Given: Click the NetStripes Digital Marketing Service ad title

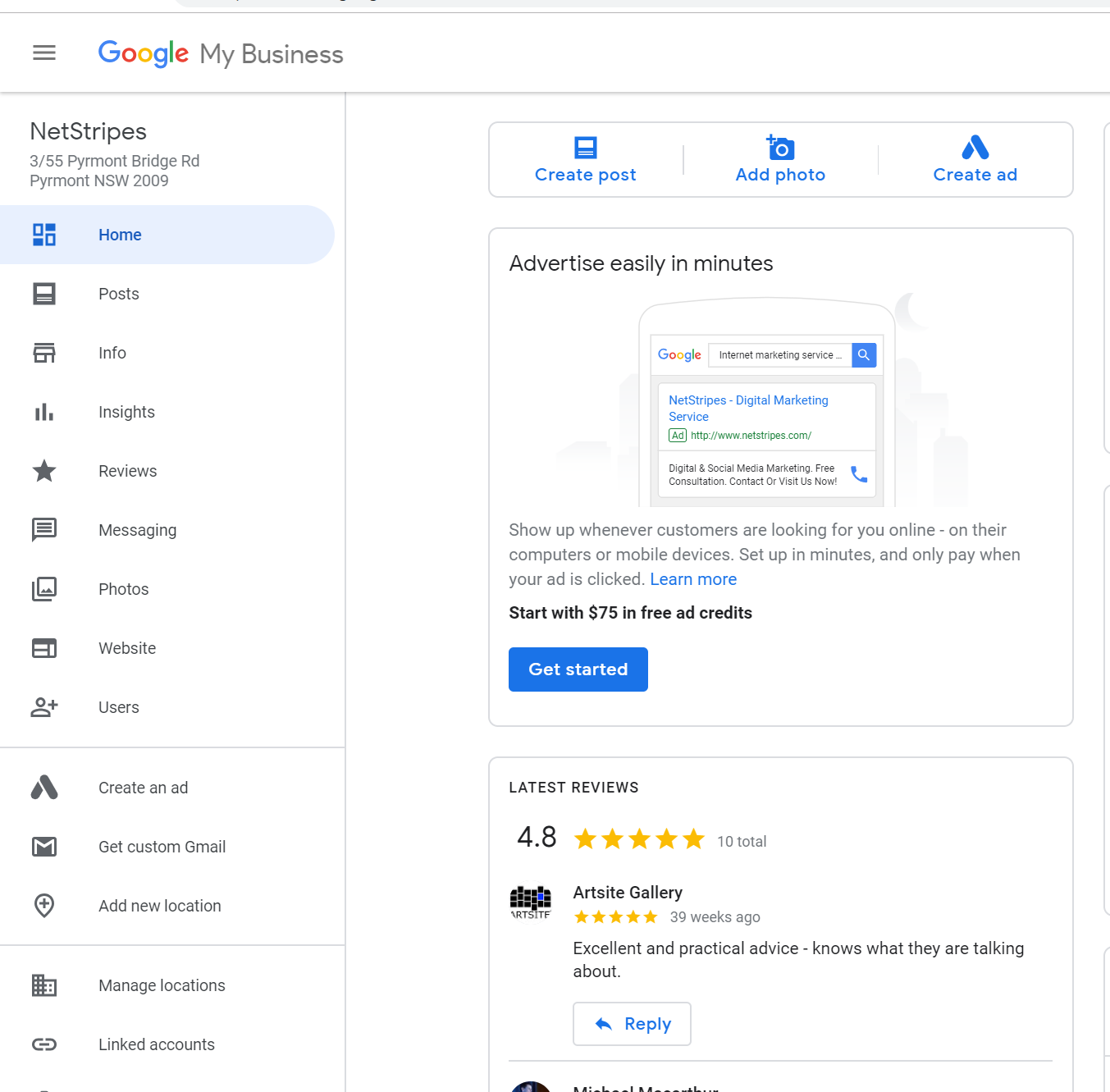Looking at the screenshot, I should (x=748, y=409).
